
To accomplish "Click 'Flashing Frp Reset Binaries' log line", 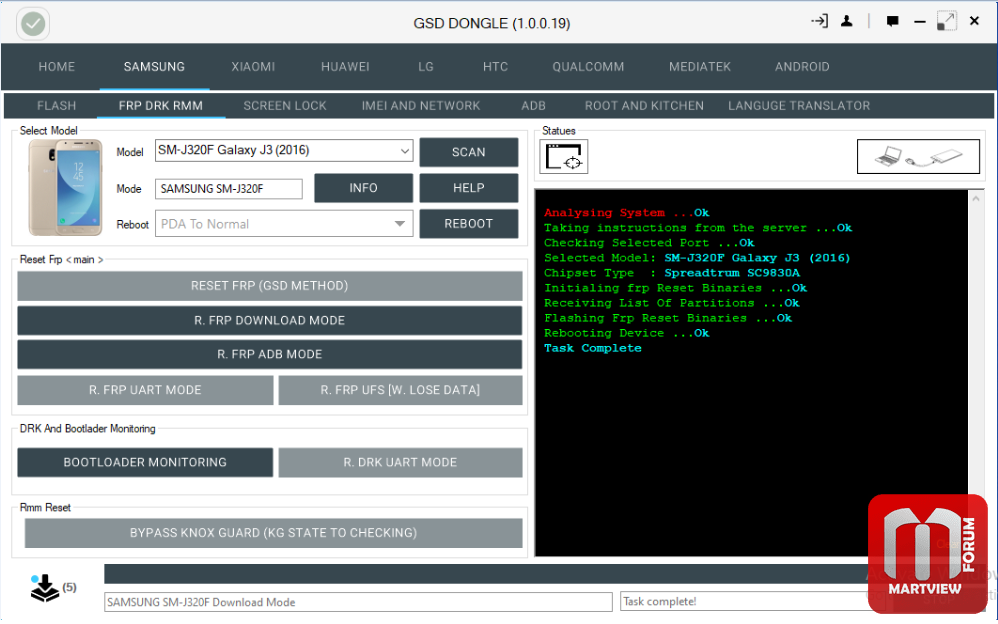I will tap(668, 318).
